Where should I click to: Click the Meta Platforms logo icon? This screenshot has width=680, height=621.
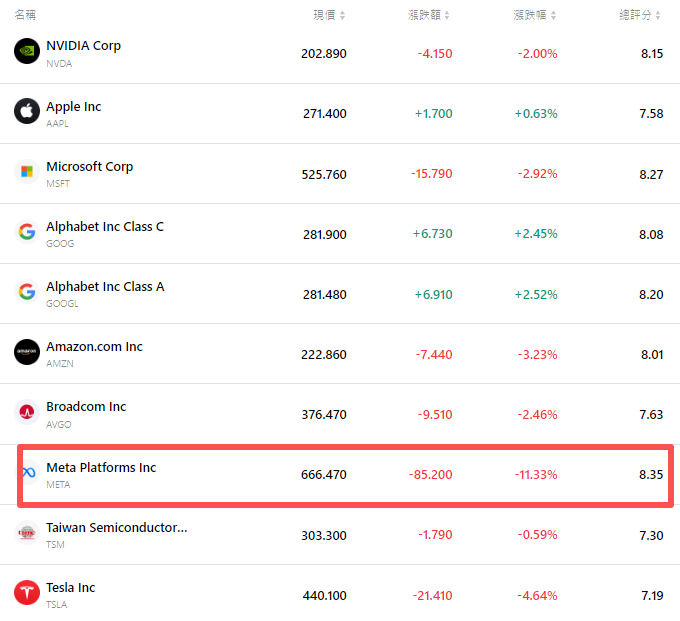[29, 473]
